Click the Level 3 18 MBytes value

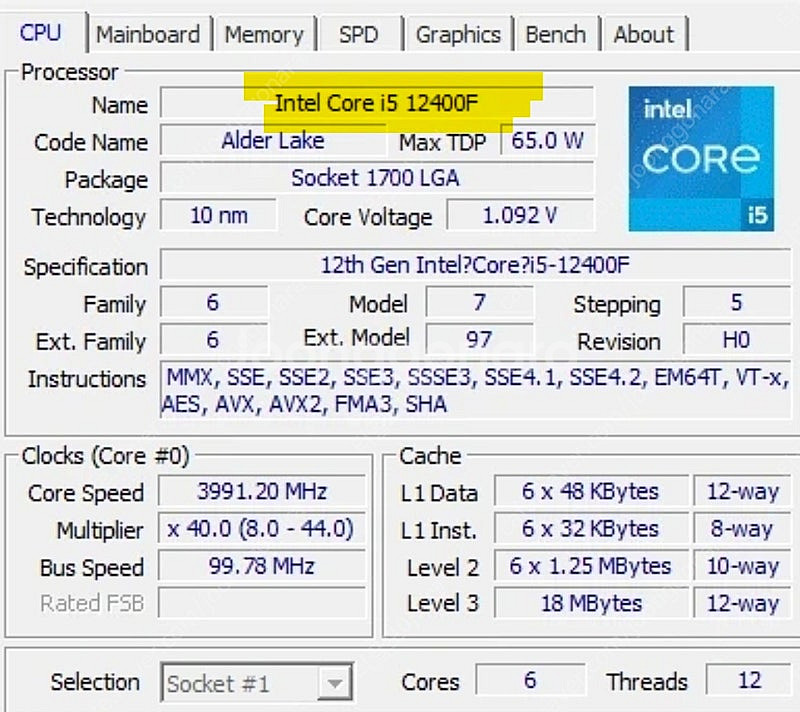(591, 603)
